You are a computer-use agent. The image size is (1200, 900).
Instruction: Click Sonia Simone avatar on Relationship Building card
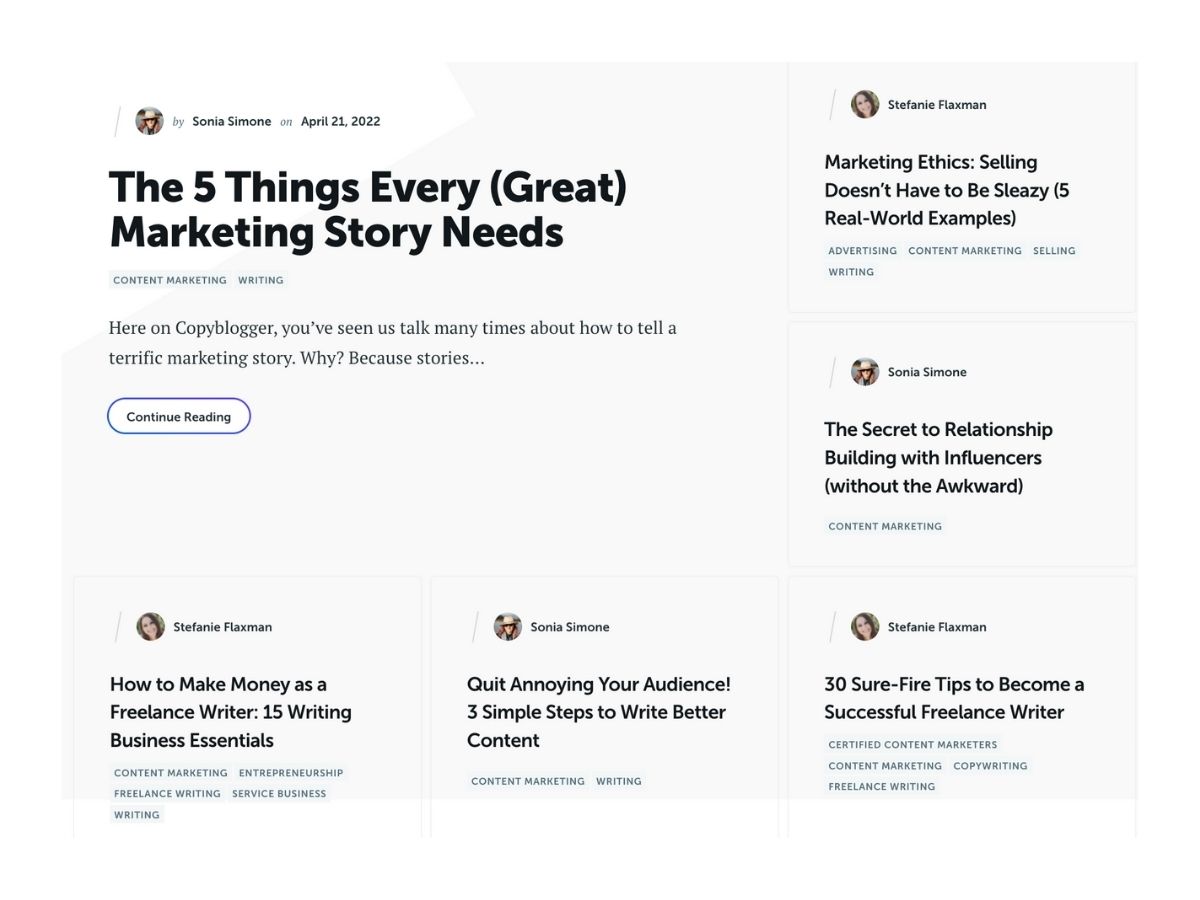click(x=865, y=372)
